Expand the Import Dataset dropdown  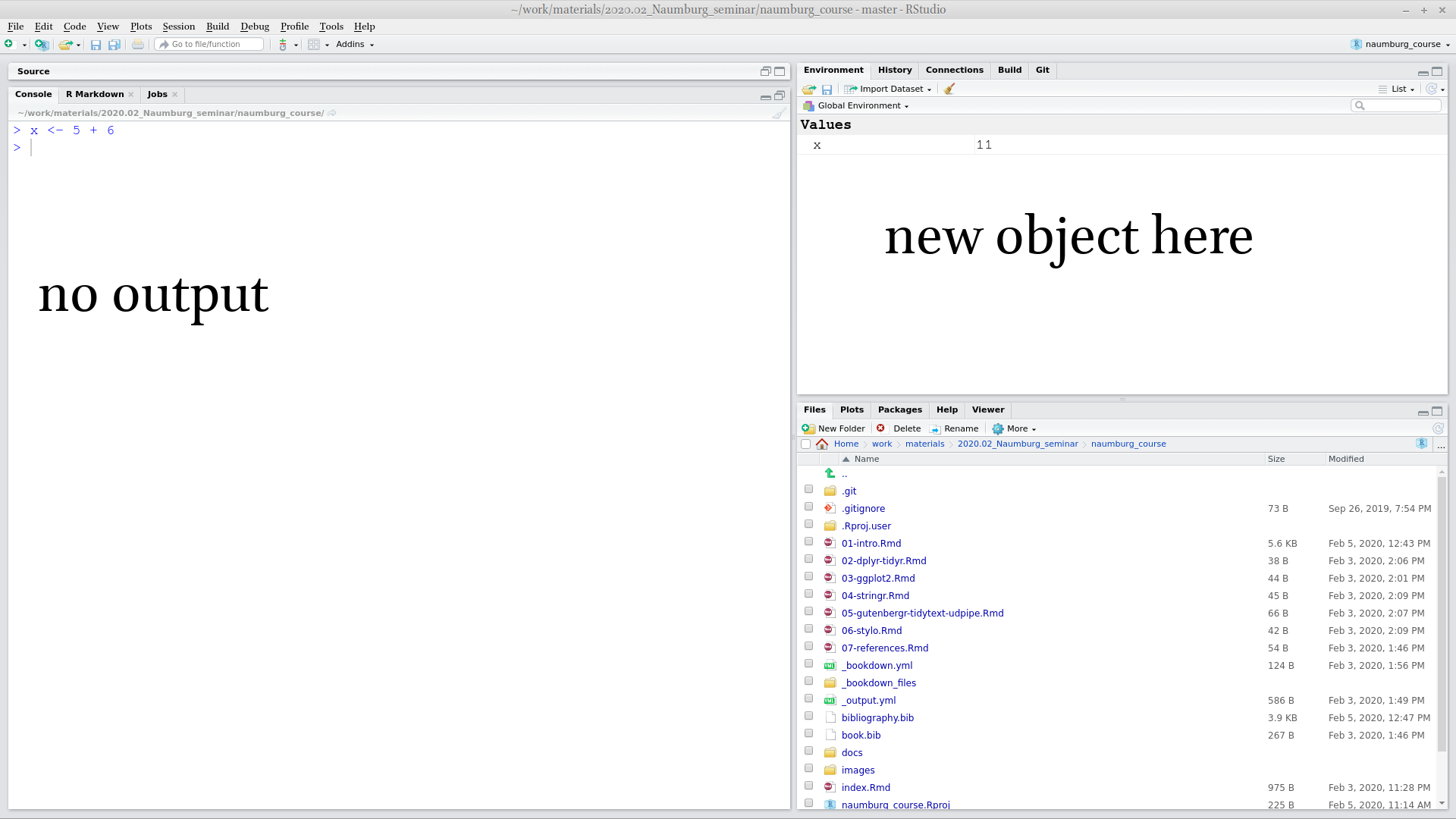[888, 89]
